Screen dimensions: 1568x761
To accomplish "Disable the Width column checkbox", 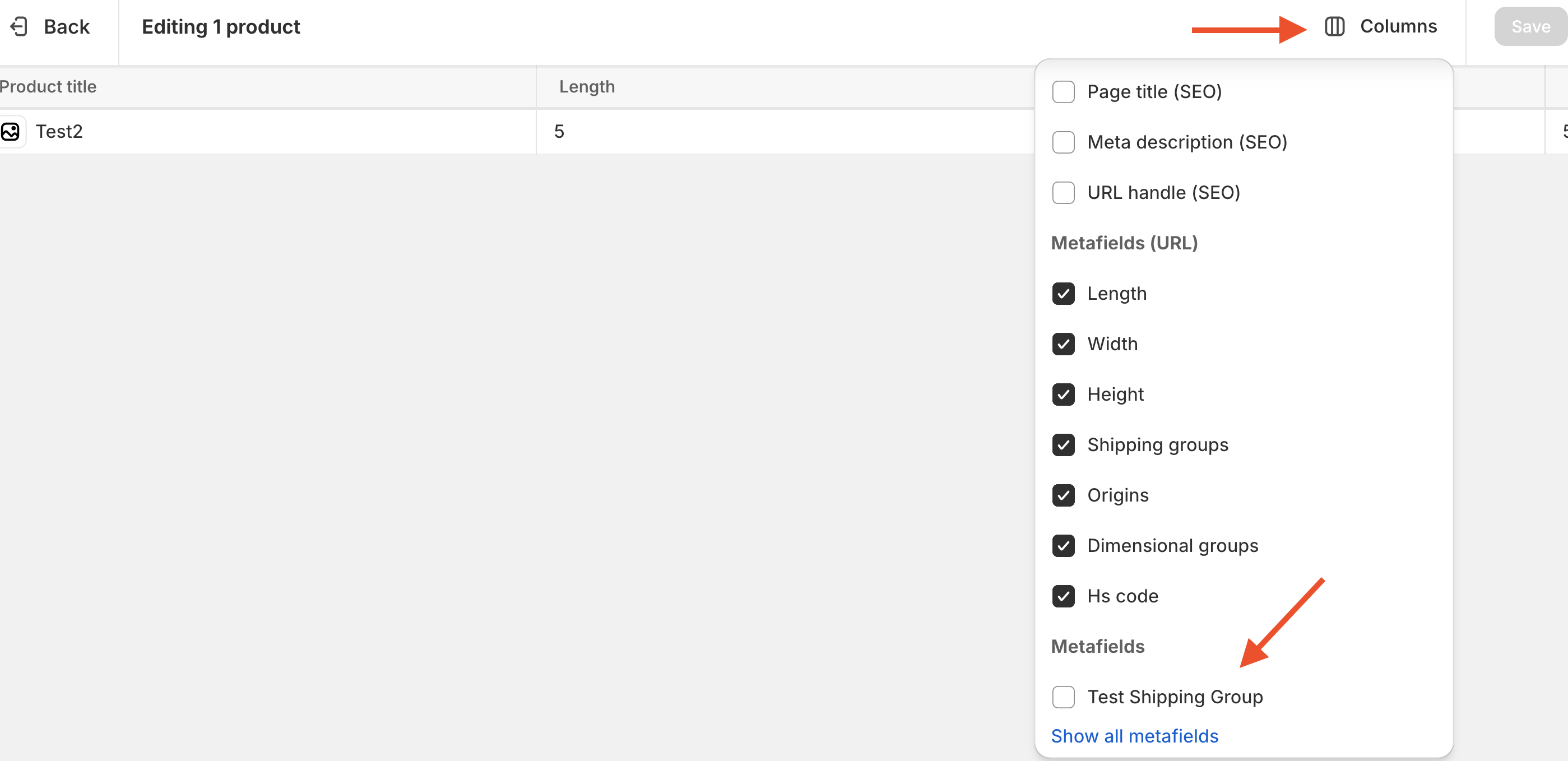I will 1063,344.
